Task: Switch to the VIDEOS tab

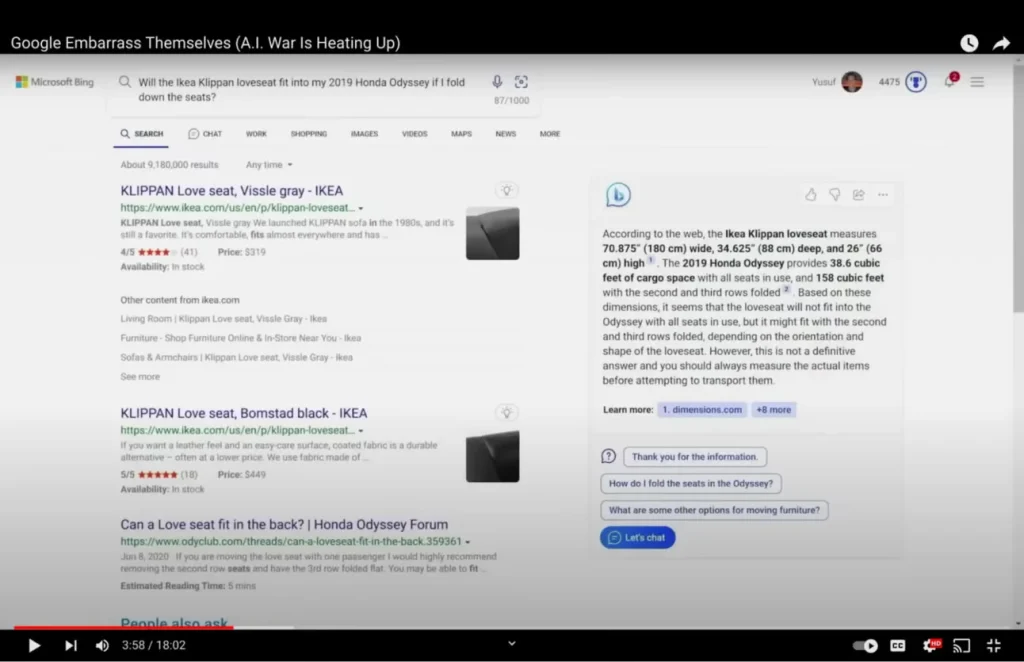Action: [415, 134]
